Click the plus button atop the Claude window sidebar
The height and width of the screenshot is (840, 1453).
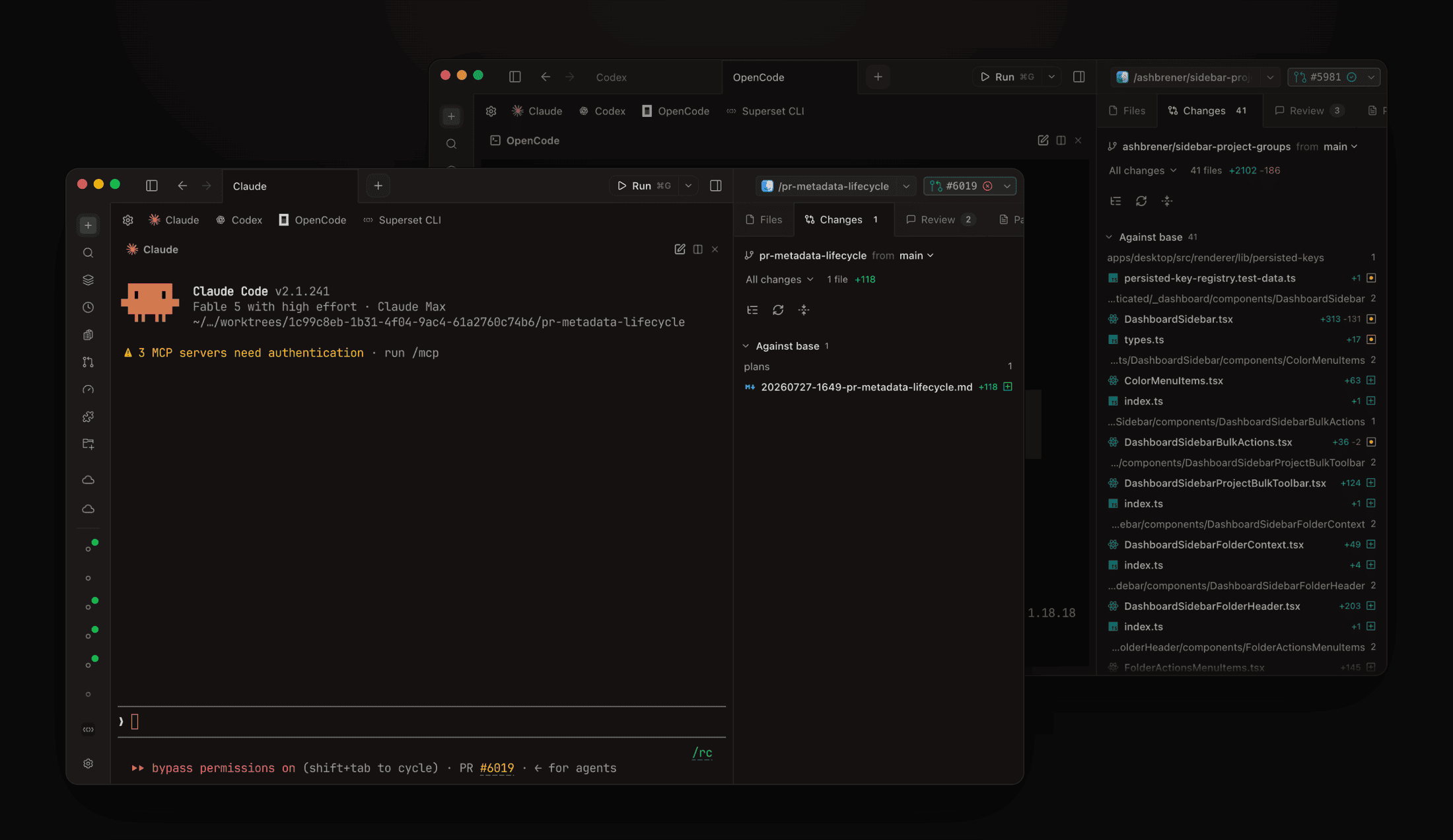pyautogui.click(x=88, y=225)
